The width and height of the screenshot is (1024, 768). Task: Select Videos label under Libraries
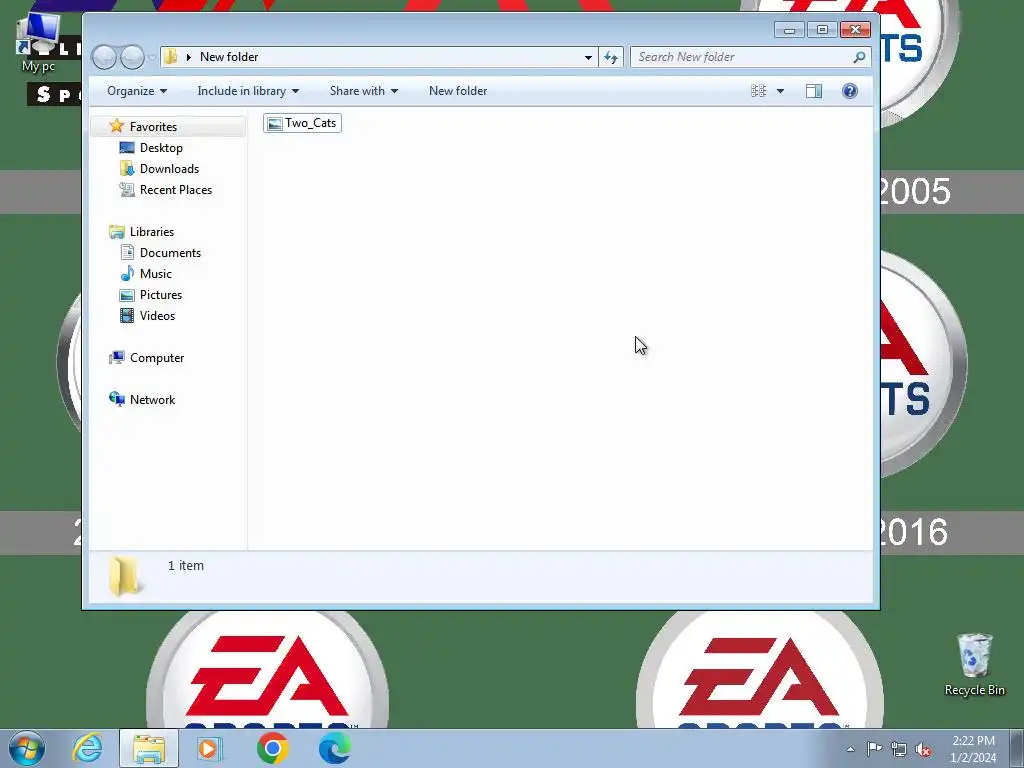157,315
